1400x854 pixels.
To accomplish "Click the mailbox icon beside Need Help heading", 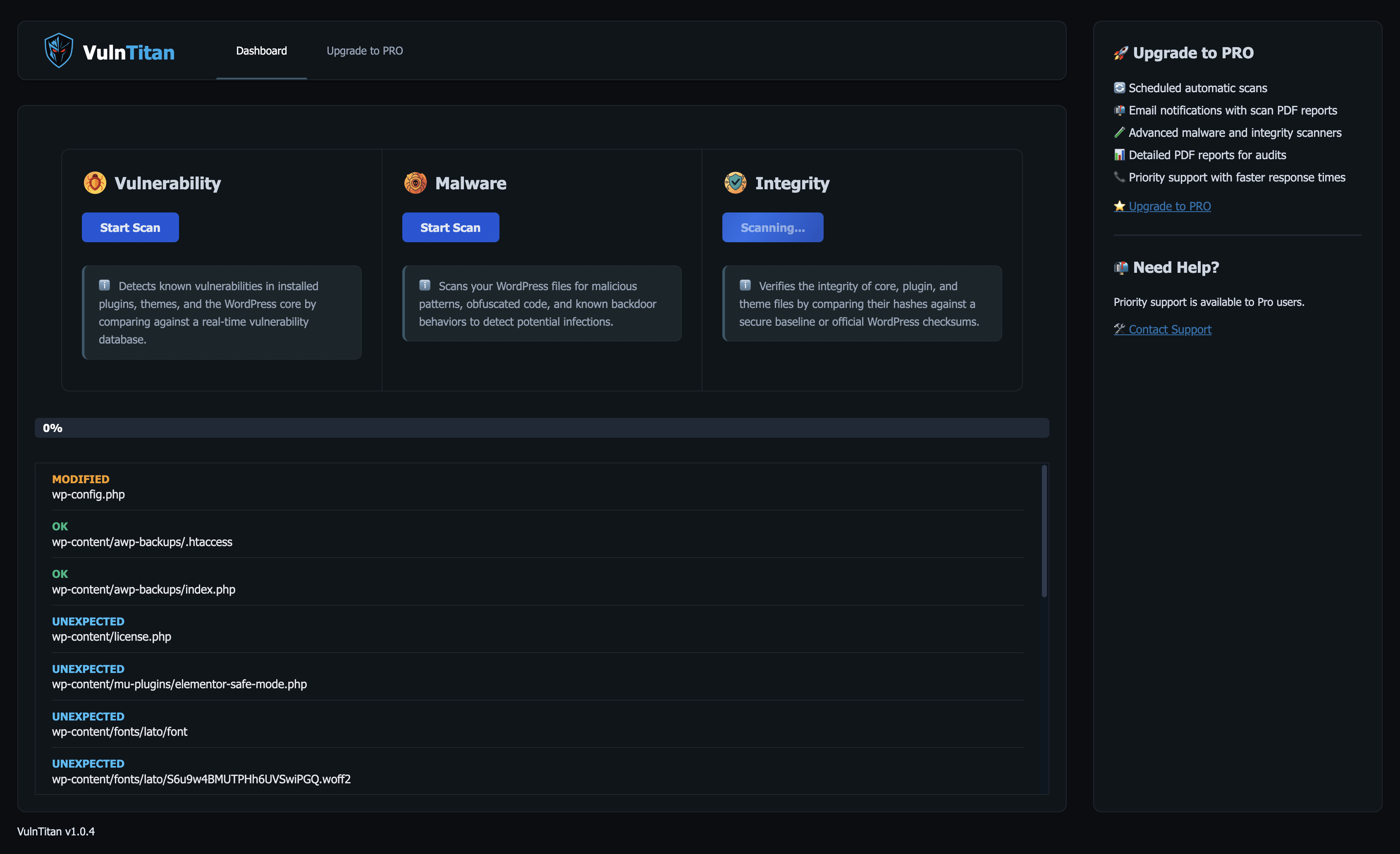I will click(1121, 267).
